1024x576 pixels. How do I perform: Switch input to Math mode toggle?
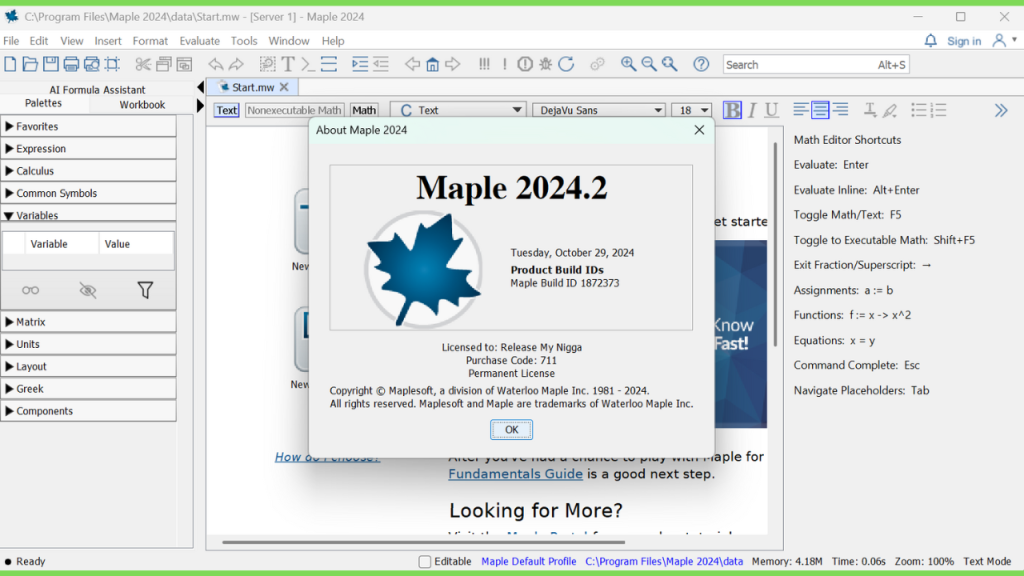[364, 110]
